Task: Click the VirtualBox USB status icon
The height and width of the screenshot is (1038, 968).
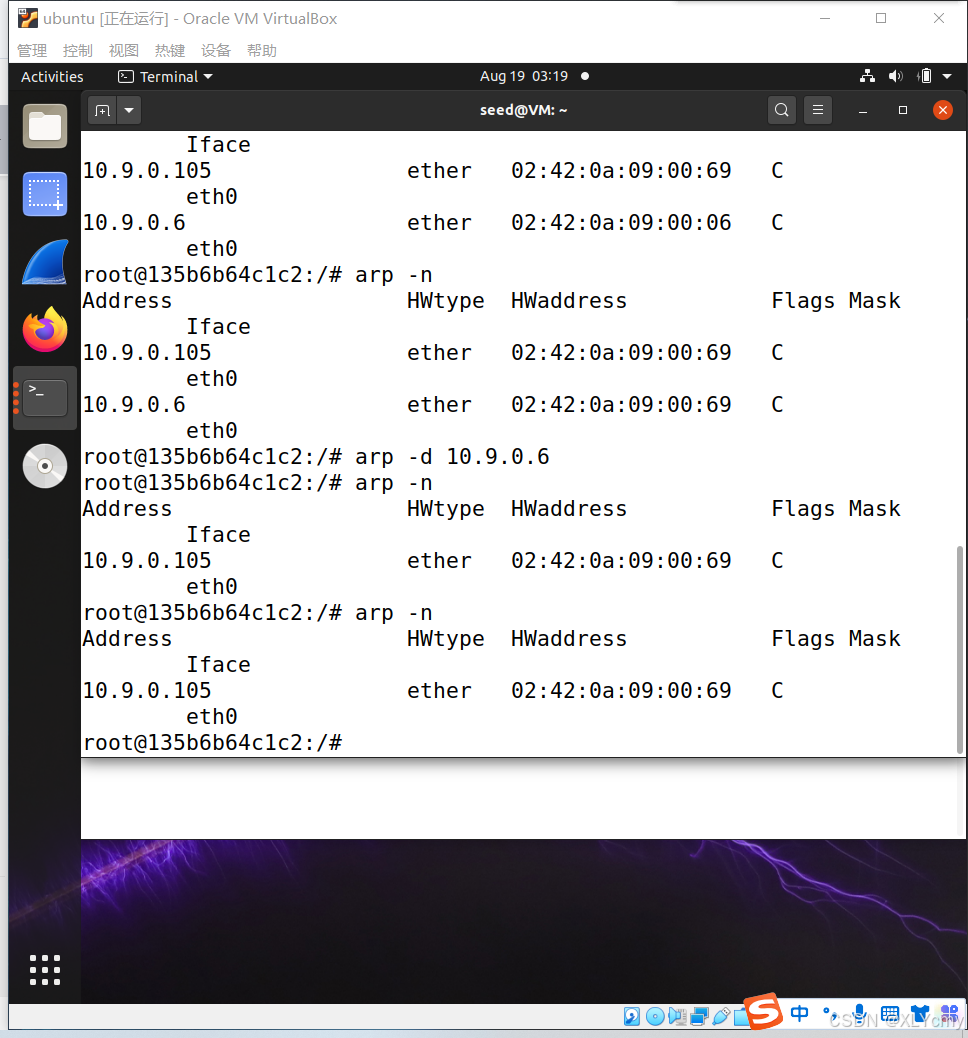Action: (721, 1015)
